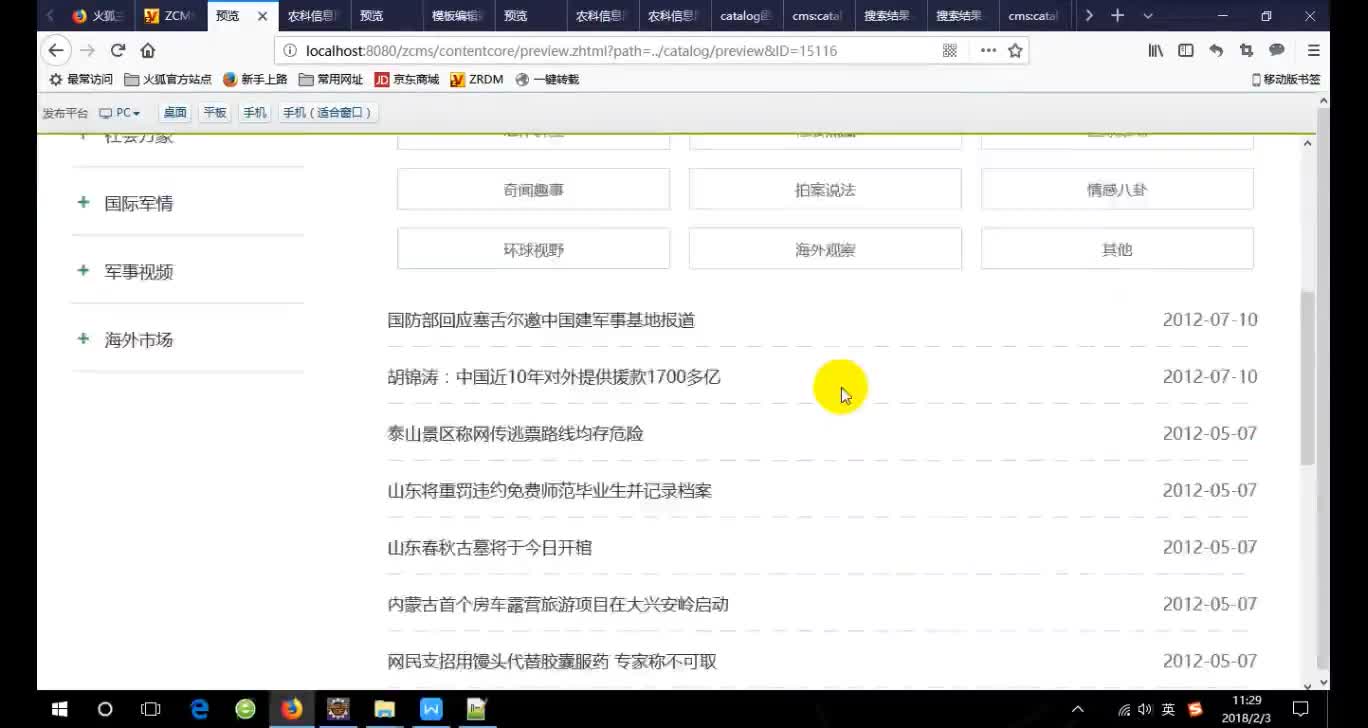Open the 火狐官方站点 bookmark folder

coord(168,79)
